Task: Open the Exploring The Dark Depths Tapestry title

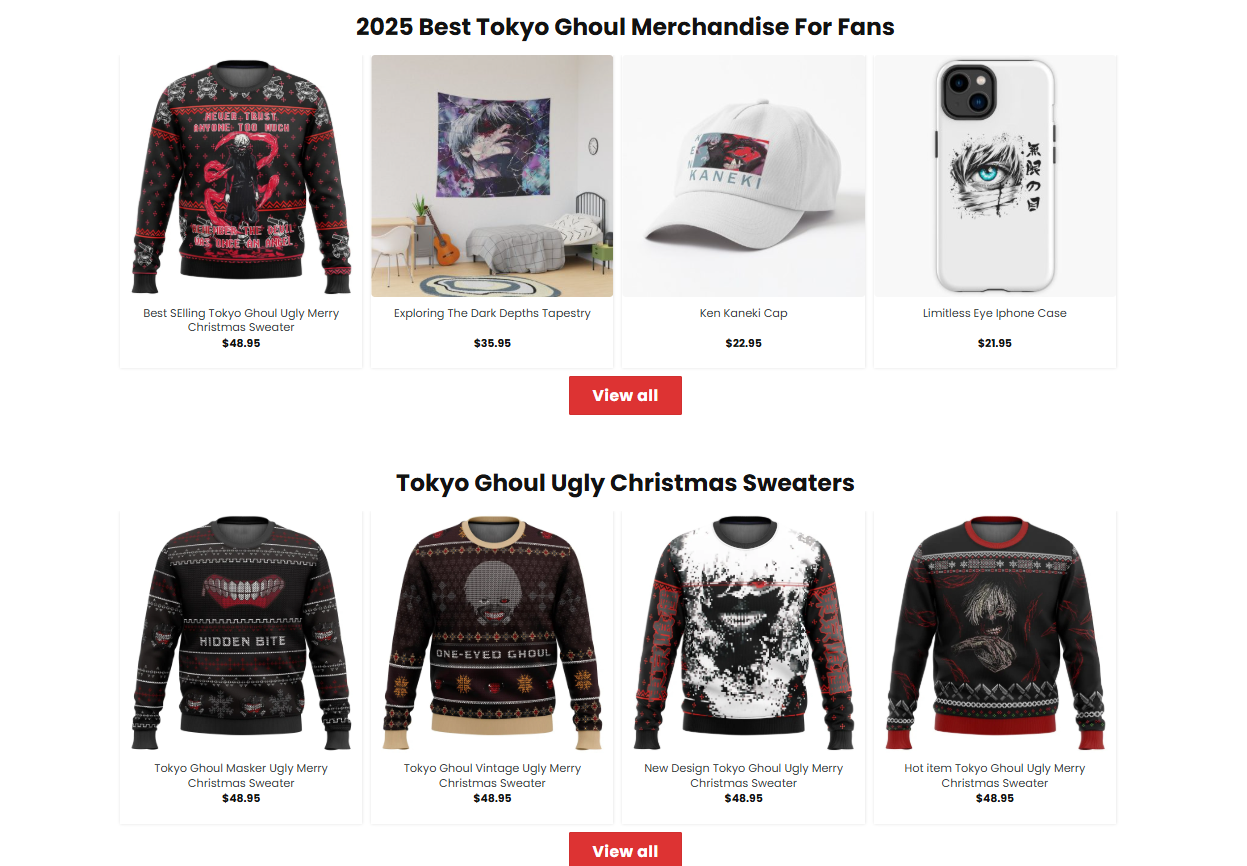Action: point(492,313)
